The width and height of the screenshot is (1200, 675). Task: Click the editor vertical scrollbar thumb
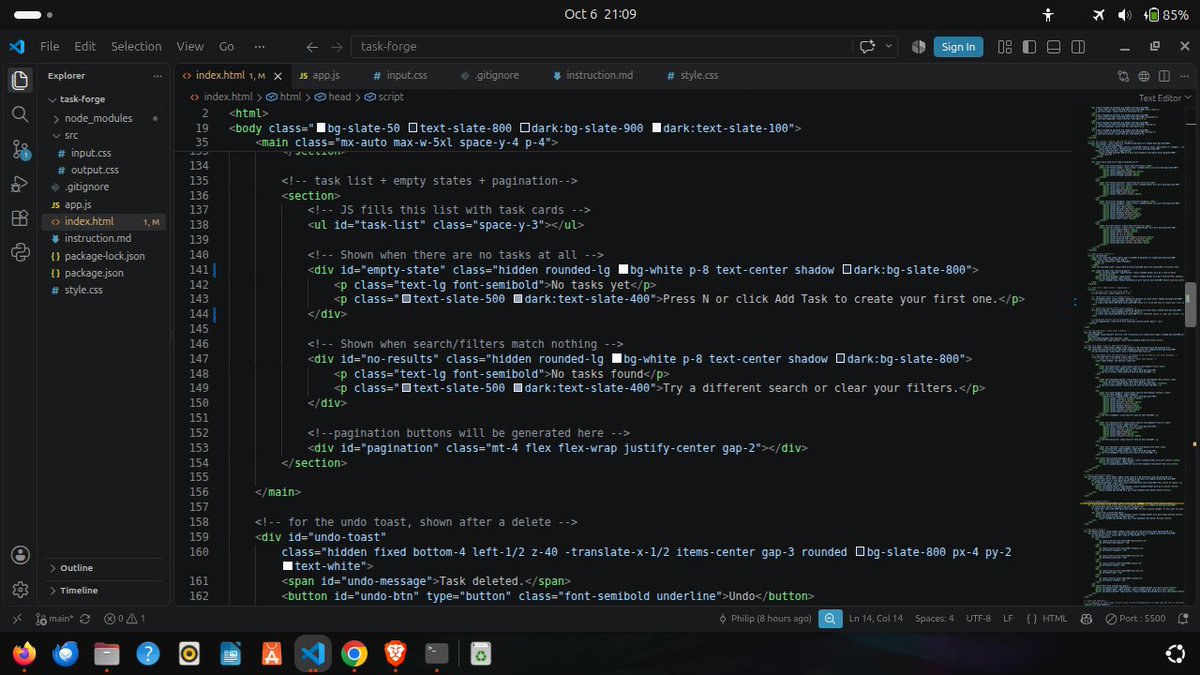[x=1190, y=304]
